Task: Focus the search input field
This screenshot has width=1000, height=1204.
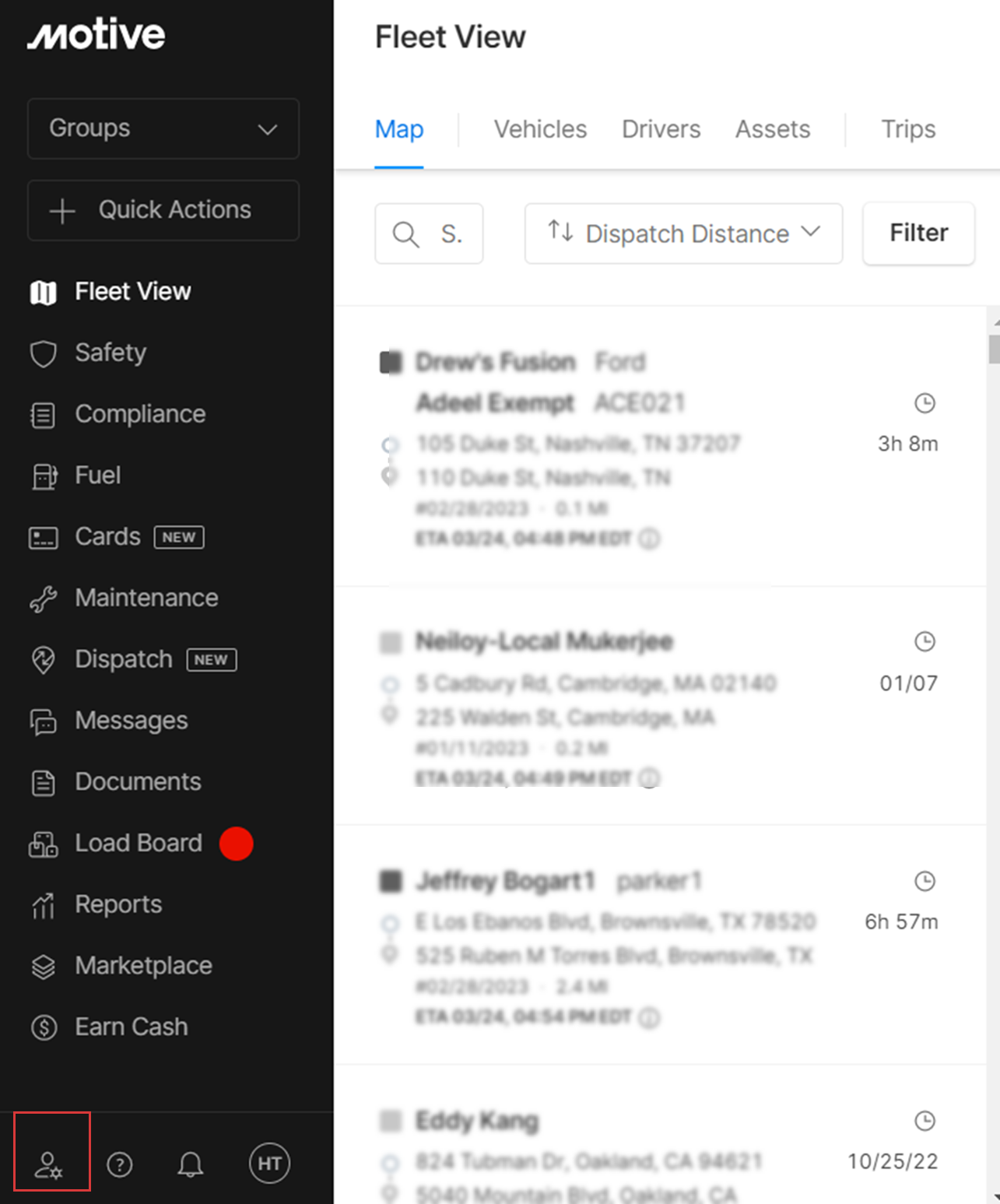Action: pyautogui.click(x=429, y=233)
